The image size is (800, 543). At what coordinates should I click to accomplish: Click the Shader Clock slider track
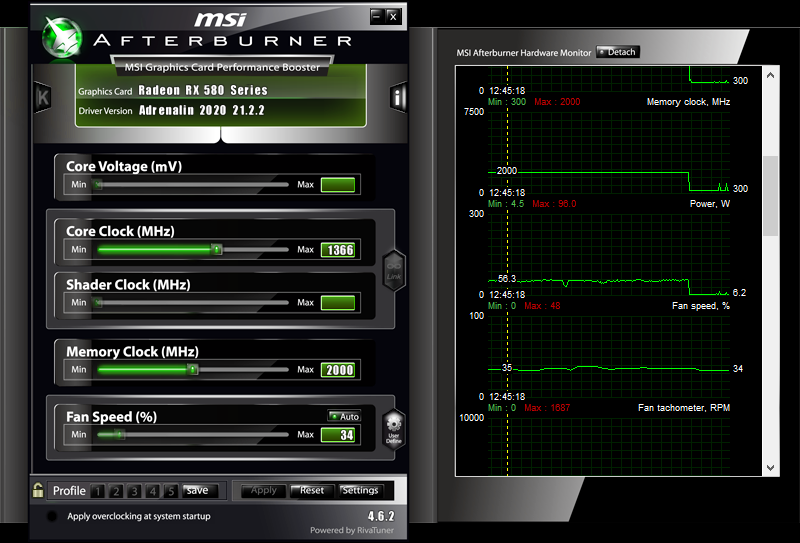(x=193, y=303)
